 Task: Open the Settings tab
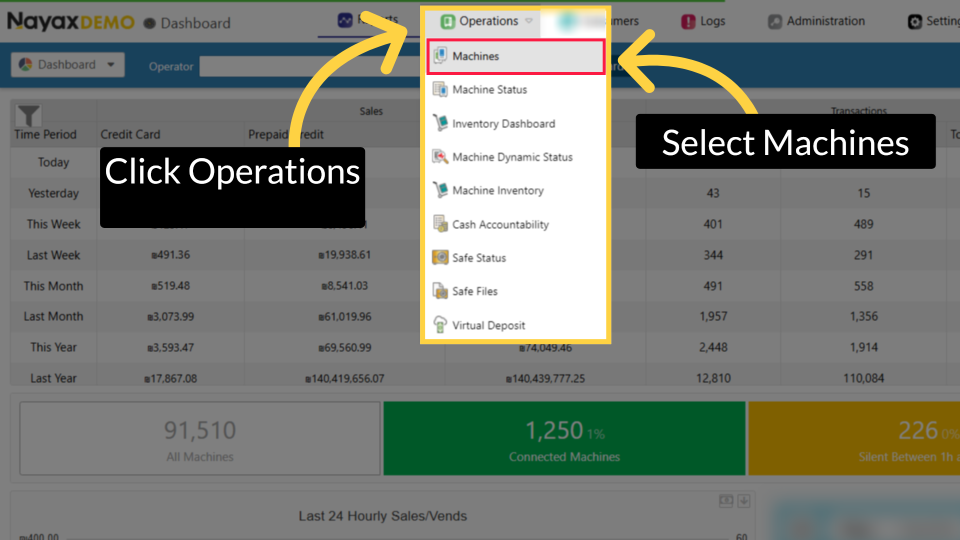[933, 21]
